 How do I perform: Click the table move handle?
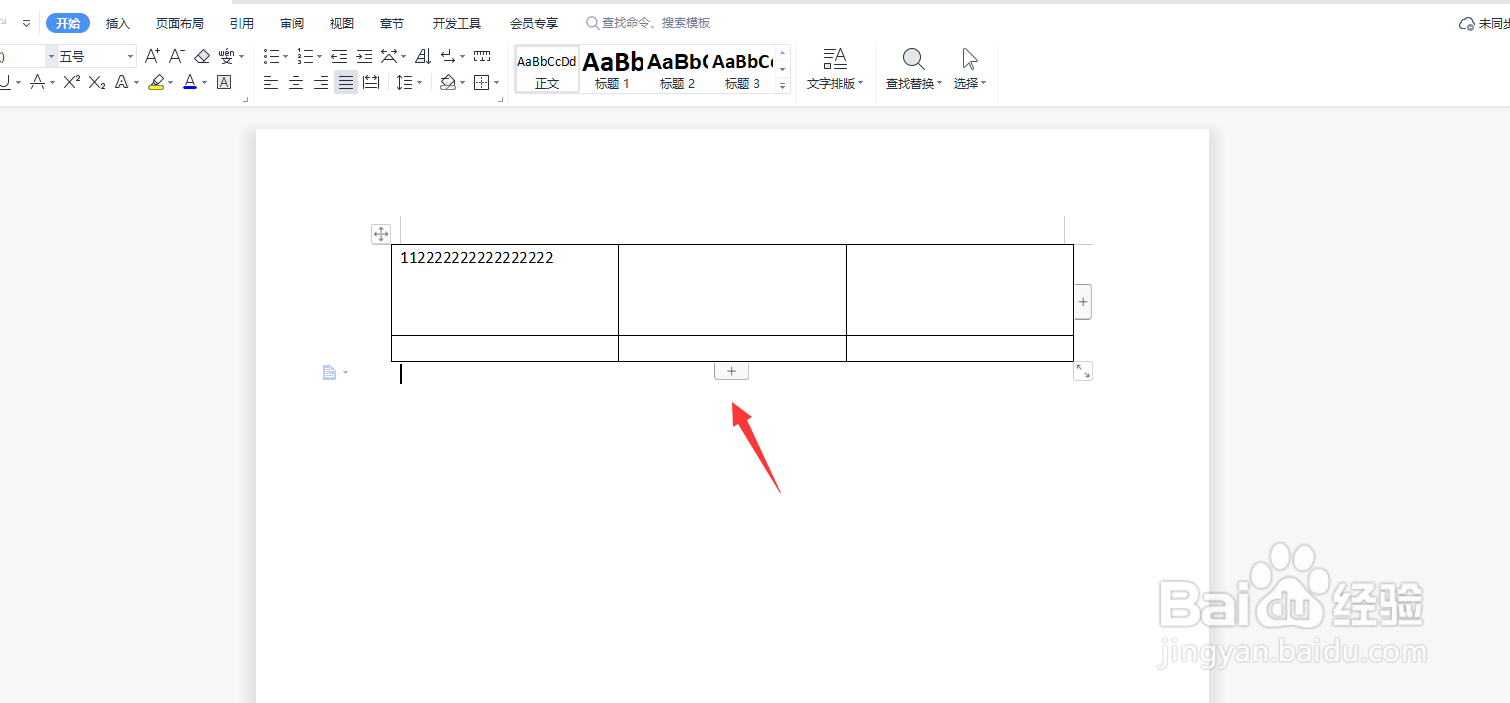(x=381, y=234)
